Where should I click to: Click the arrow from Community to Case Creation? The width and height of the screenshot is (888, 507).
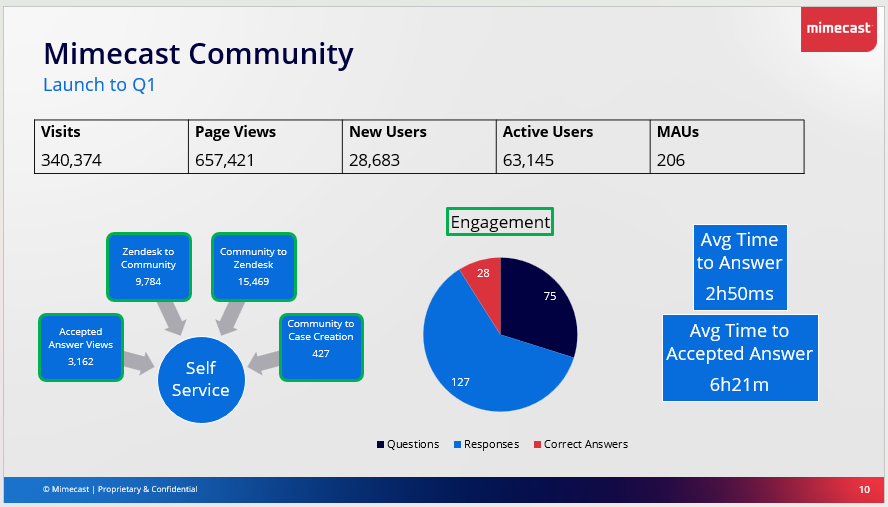[x=263, y=363]
